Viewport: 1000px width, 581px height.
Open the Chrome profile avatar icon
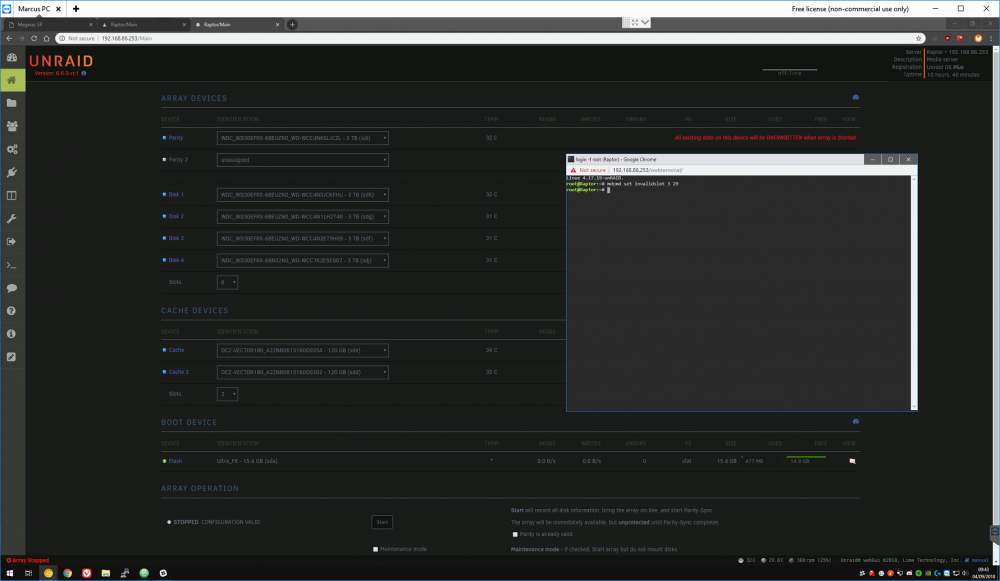(x=978, y=38)
